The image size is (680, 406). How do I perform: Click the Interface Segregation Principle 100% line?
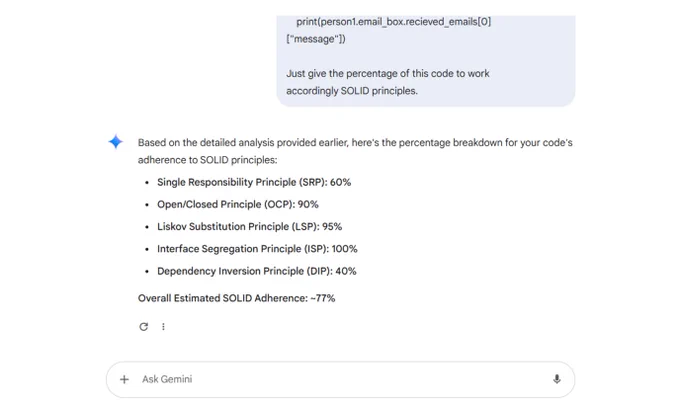[x=257, y=249]
